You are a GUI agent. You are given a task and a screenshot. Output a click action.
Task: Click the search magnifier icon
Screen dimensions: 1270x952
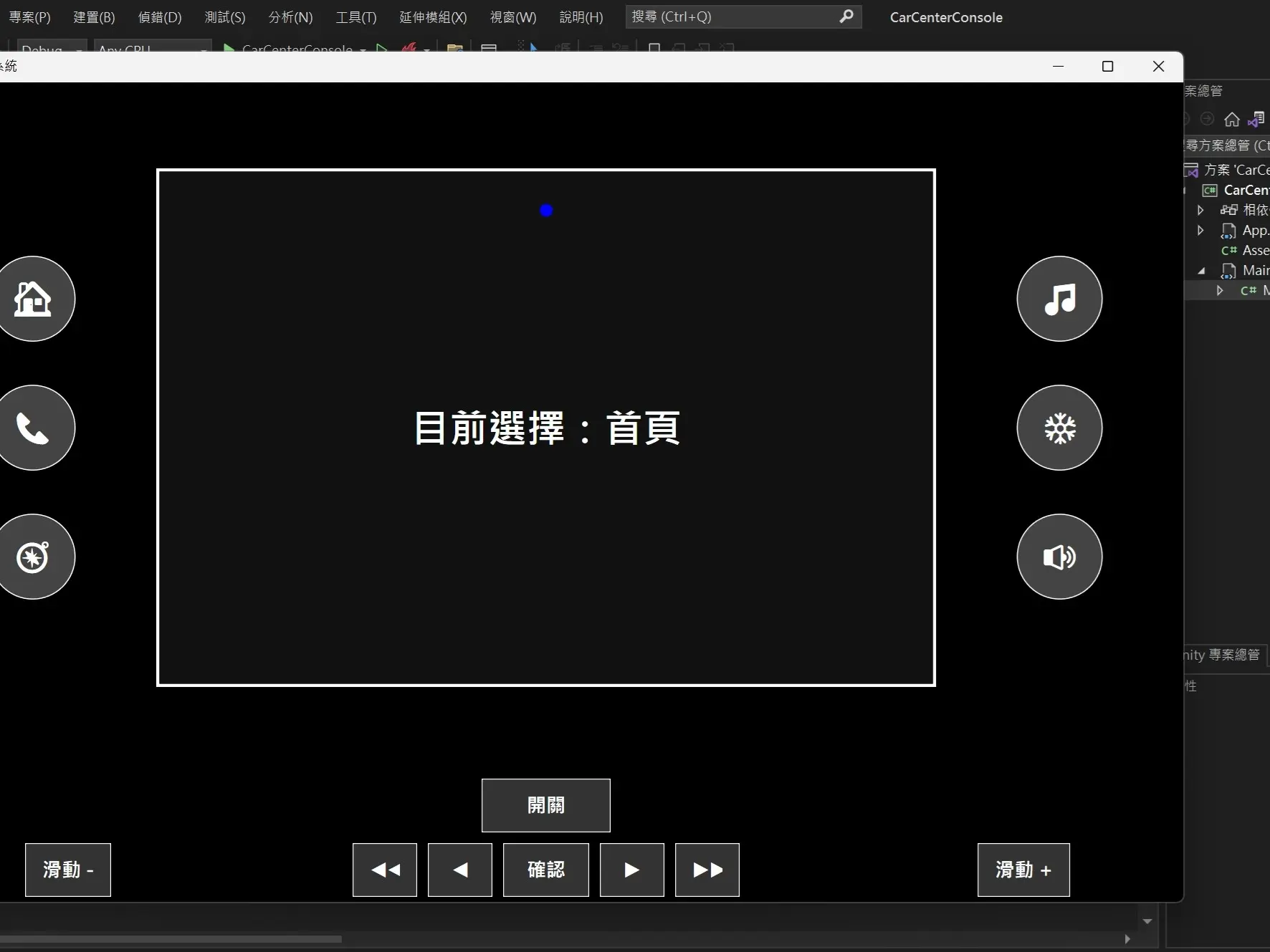click(846, 16)
